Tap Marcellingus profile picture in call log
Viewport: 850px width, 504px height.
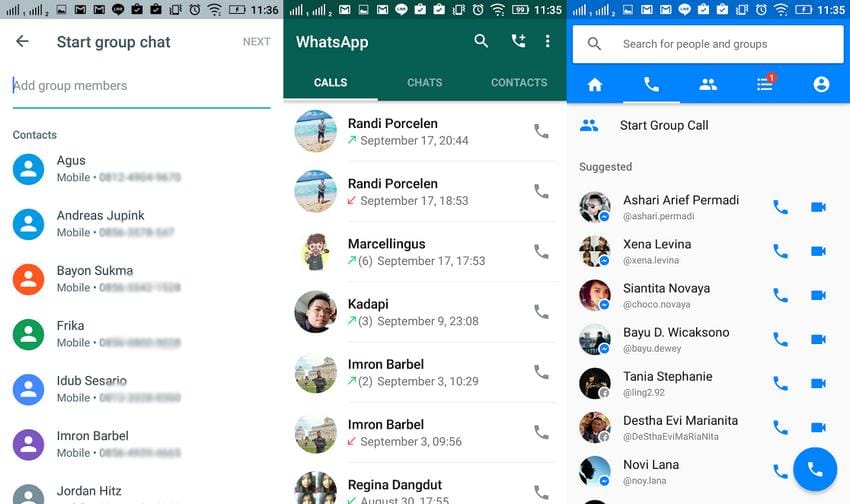(315, 252)
